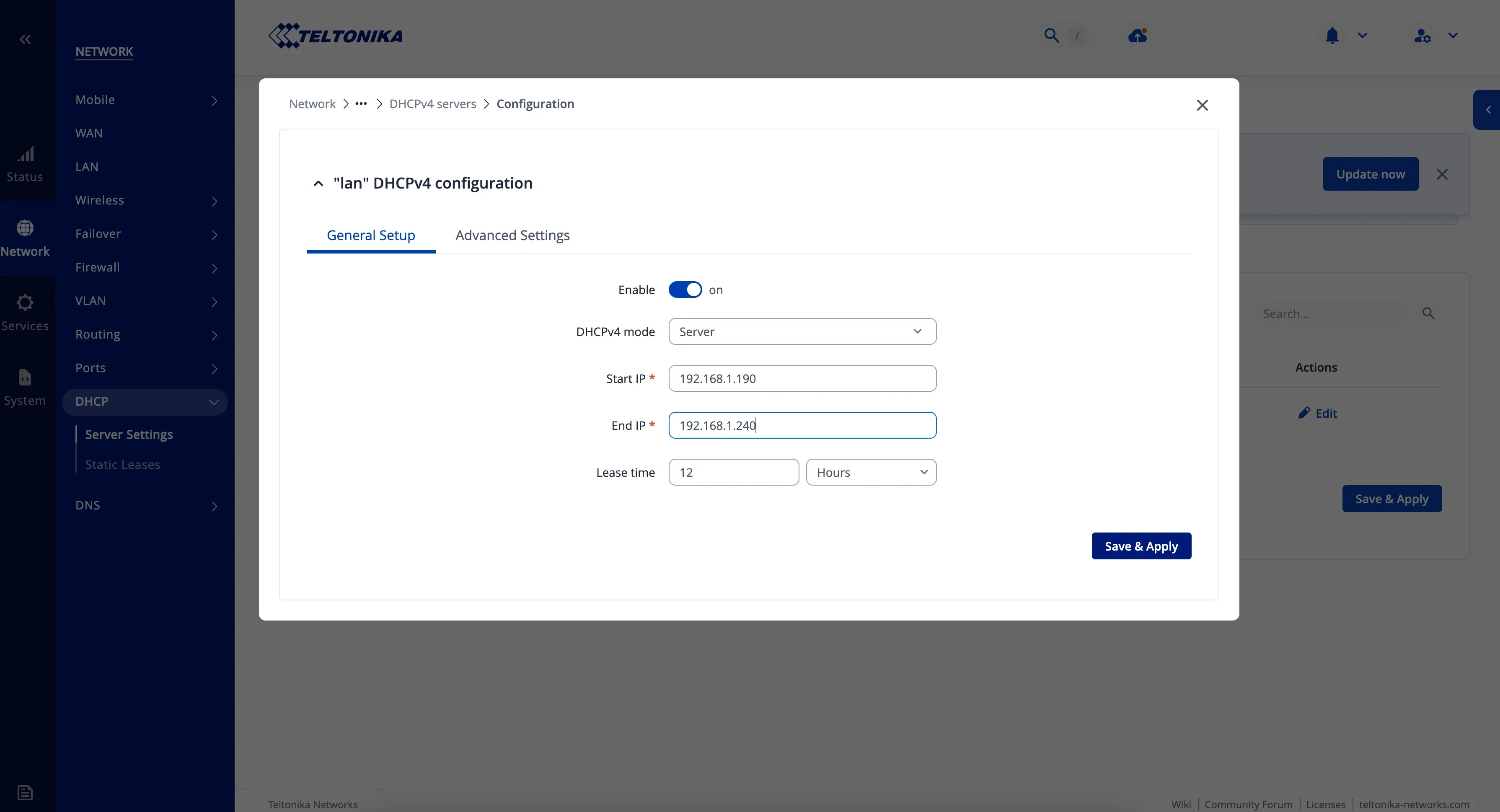Viewport: 1500px width, 812px height.
Task: Open the notifications dropdown arrow
Action: [1363, 36]
